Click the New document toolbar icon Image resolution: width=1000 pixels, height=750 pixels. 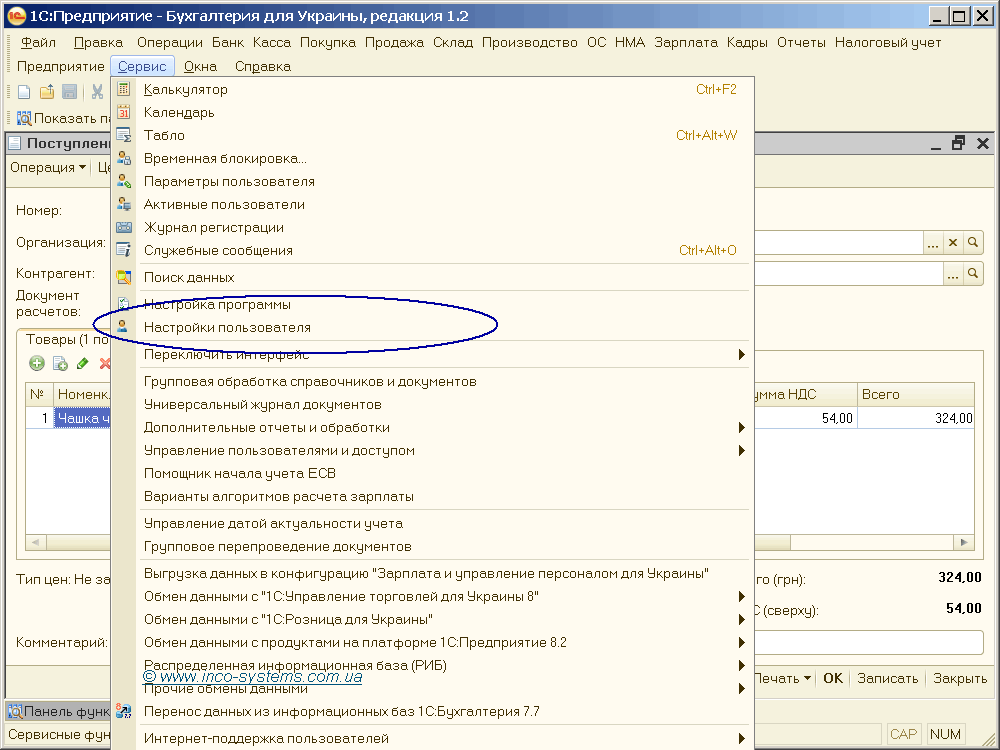point(24,92)
